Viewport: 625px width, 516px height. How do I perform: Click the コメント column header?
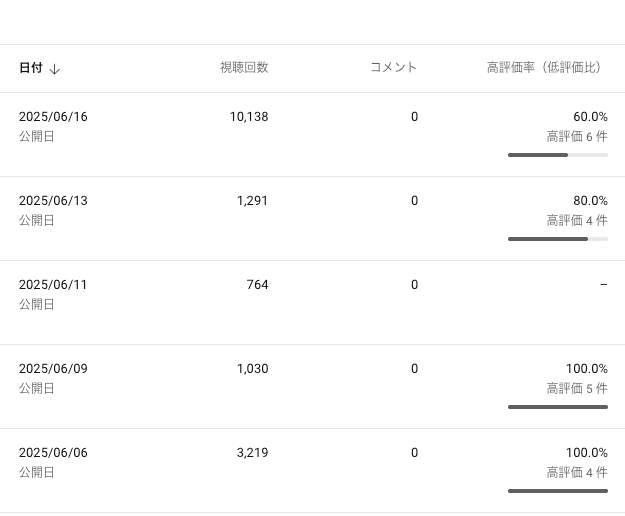point(393,68)
